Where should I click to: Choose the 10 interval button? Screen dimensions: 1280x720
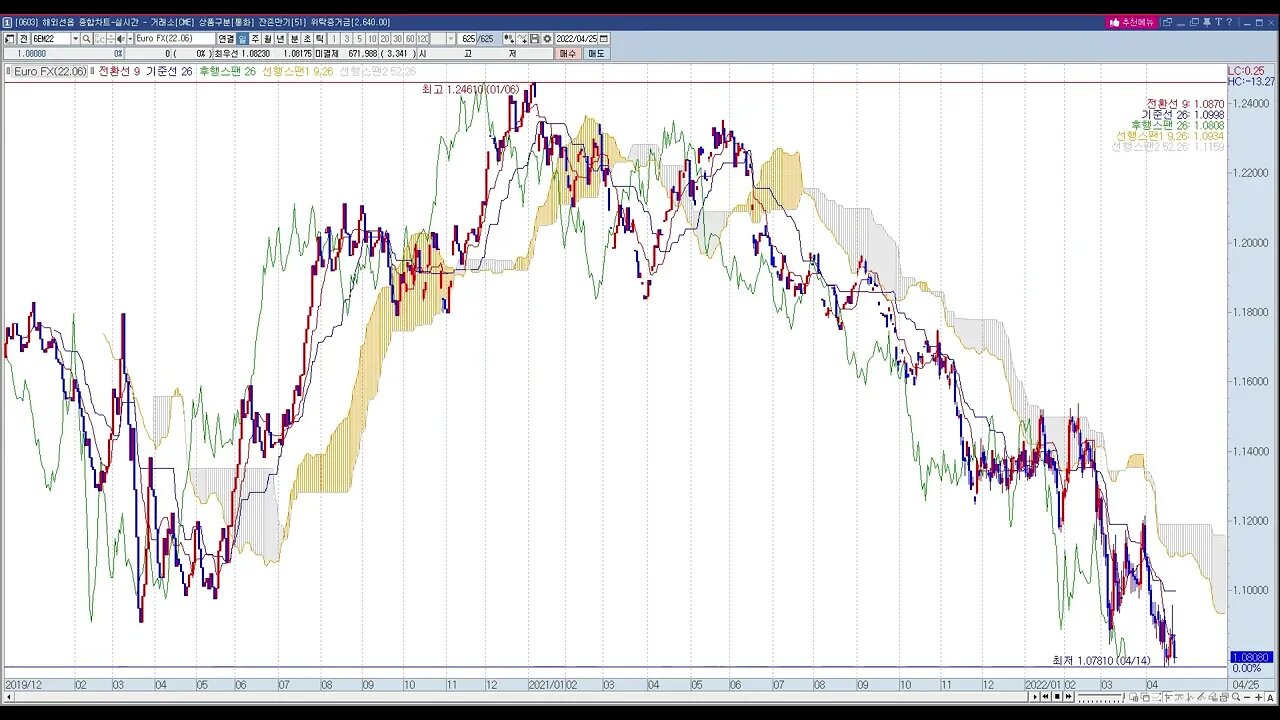(x=372, y=39)
